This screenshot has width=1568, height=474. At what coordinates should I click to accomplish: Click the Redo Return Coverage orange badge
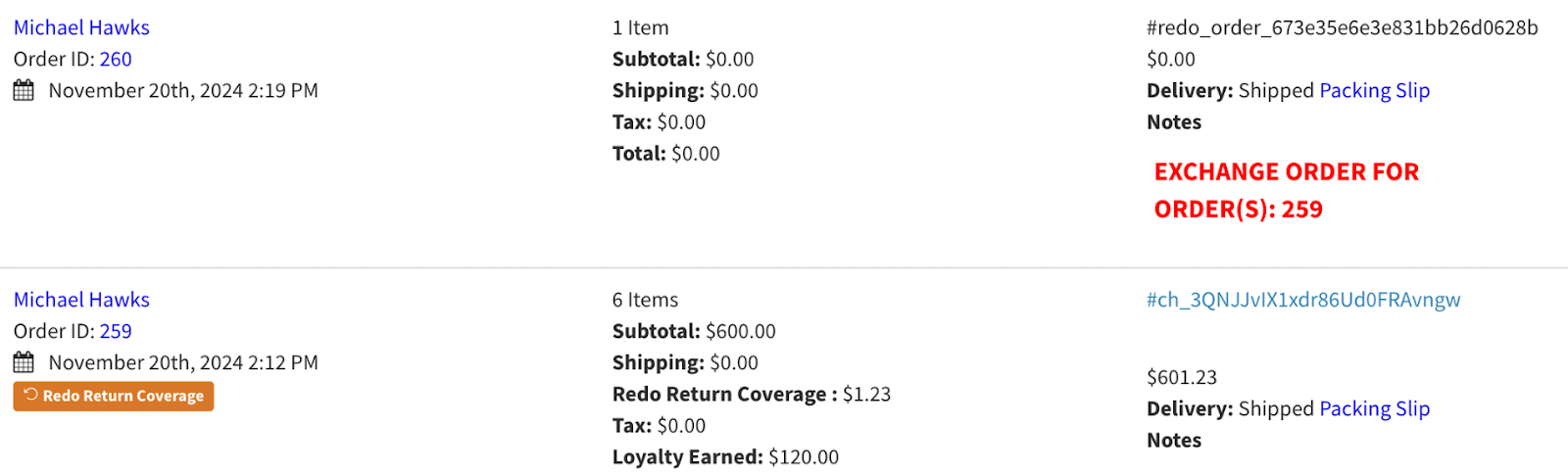click(114, 396)
